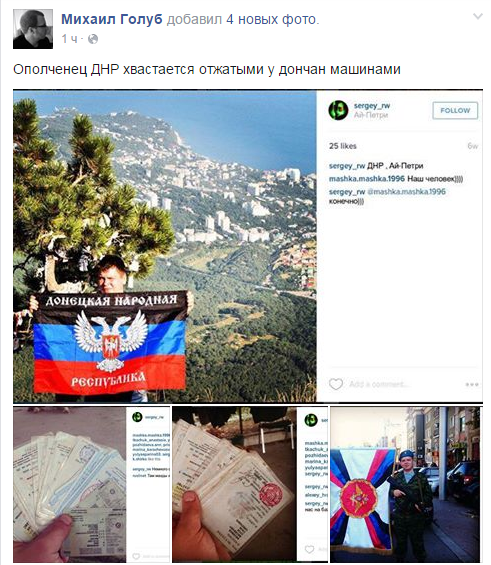Open sergey_rw green avatar in main photo

(338, 110)
